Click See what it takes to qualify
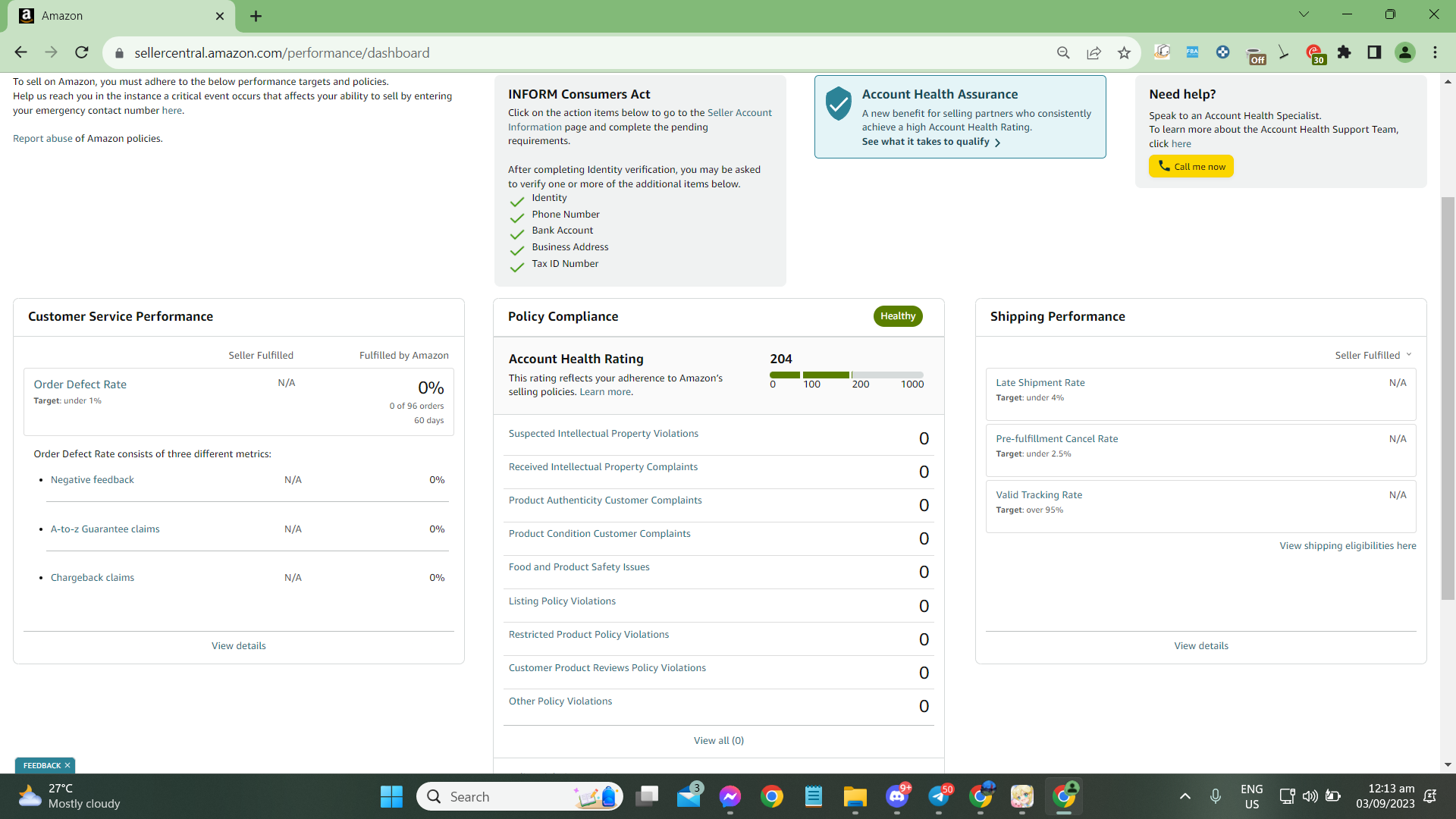 point(930,142)
